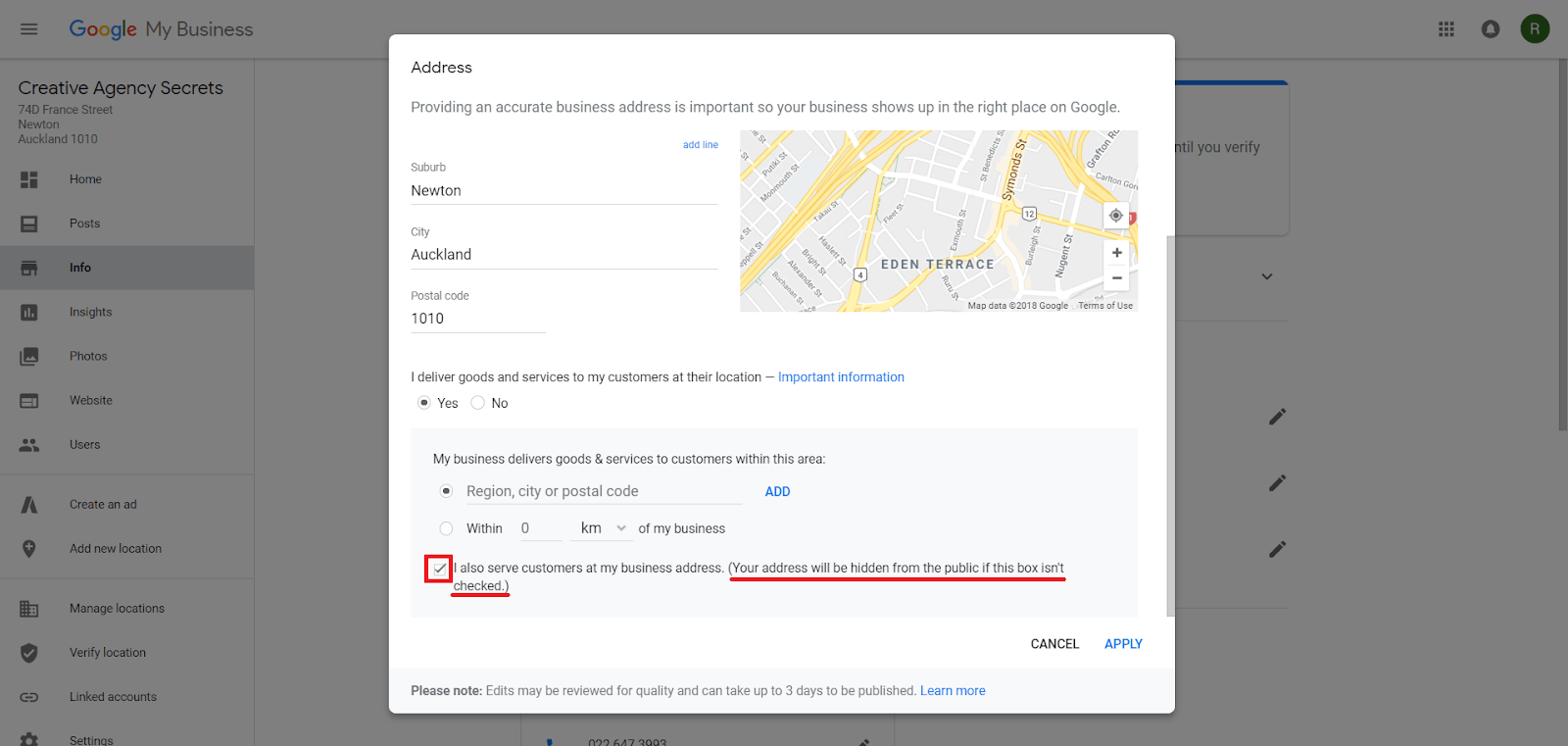This screenshot has width=1568, height=746.
Task: Select the 'Within ... of my business' radio button
Action: [x=446, y=527]
